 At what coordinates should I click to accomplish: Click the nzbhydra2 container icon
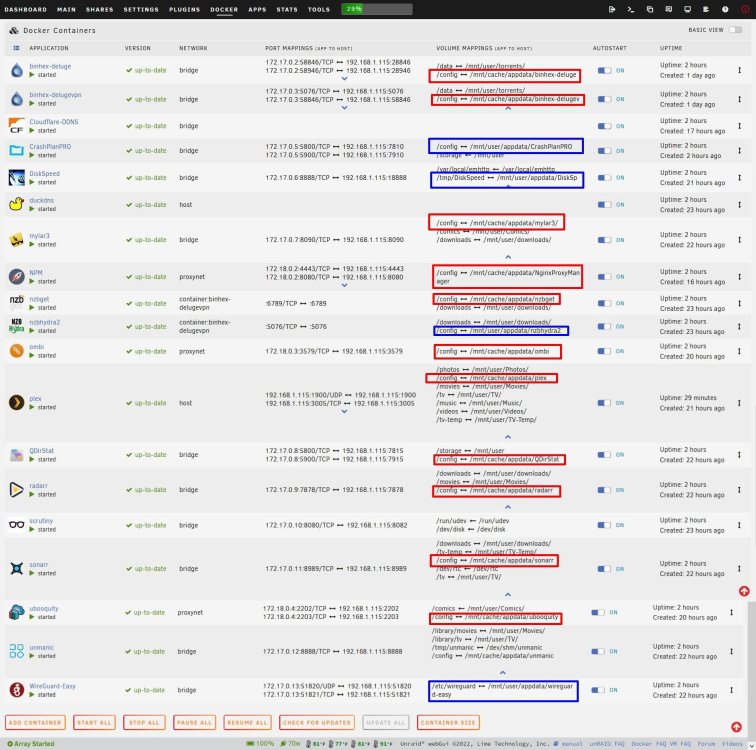tap(17, 326)
